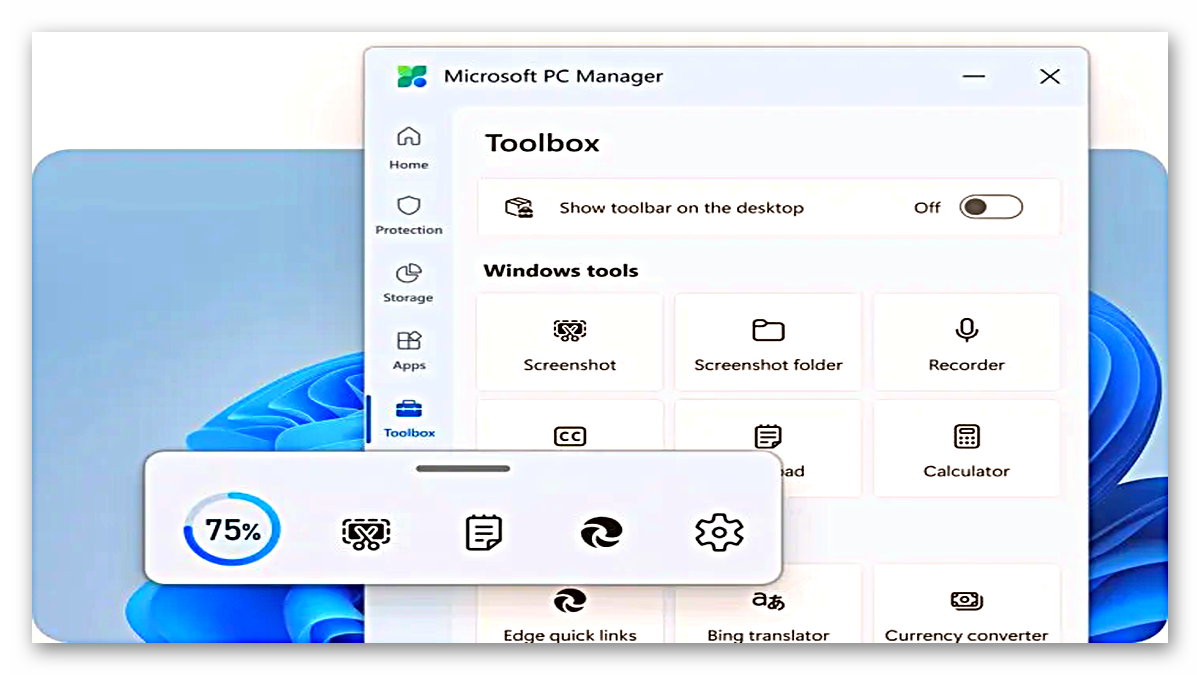This screenshot has height=675, width=1200.
Task: Open settings gear on floating toolbar
Action: click(719, 533)
